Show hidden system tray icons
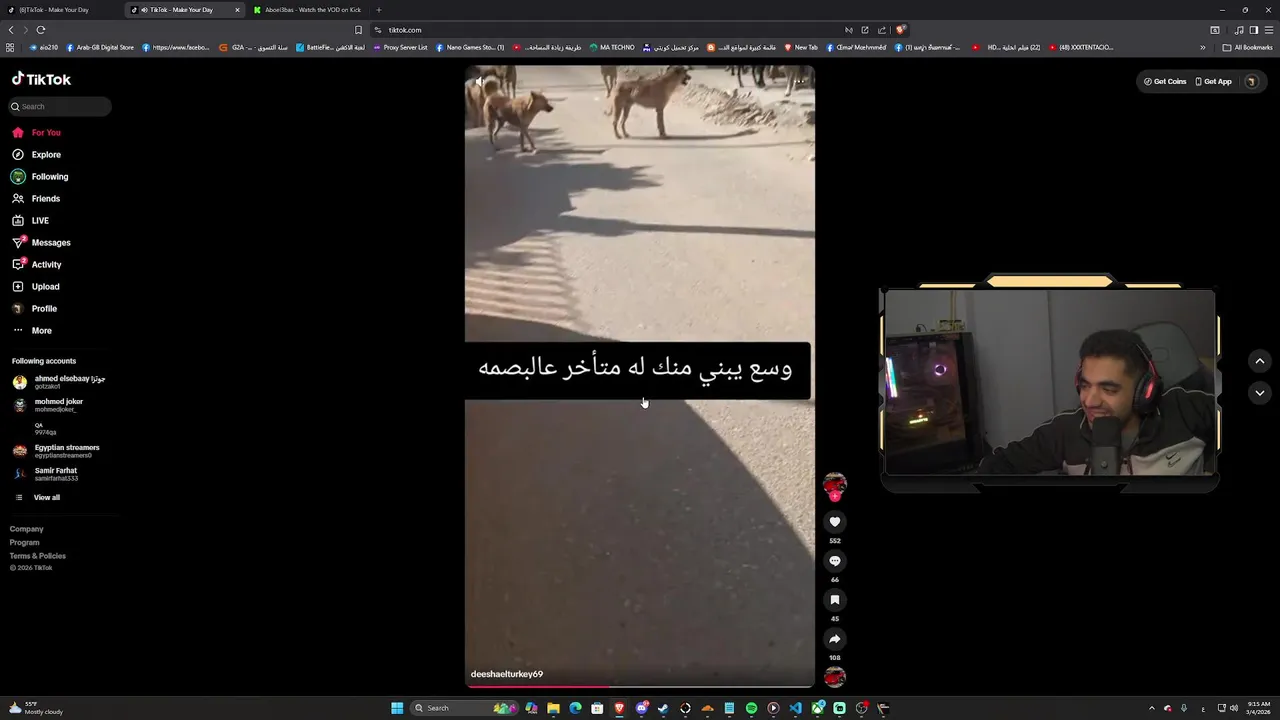Viewport: 1280px width, 720px height. click(x=1151, y=708)
